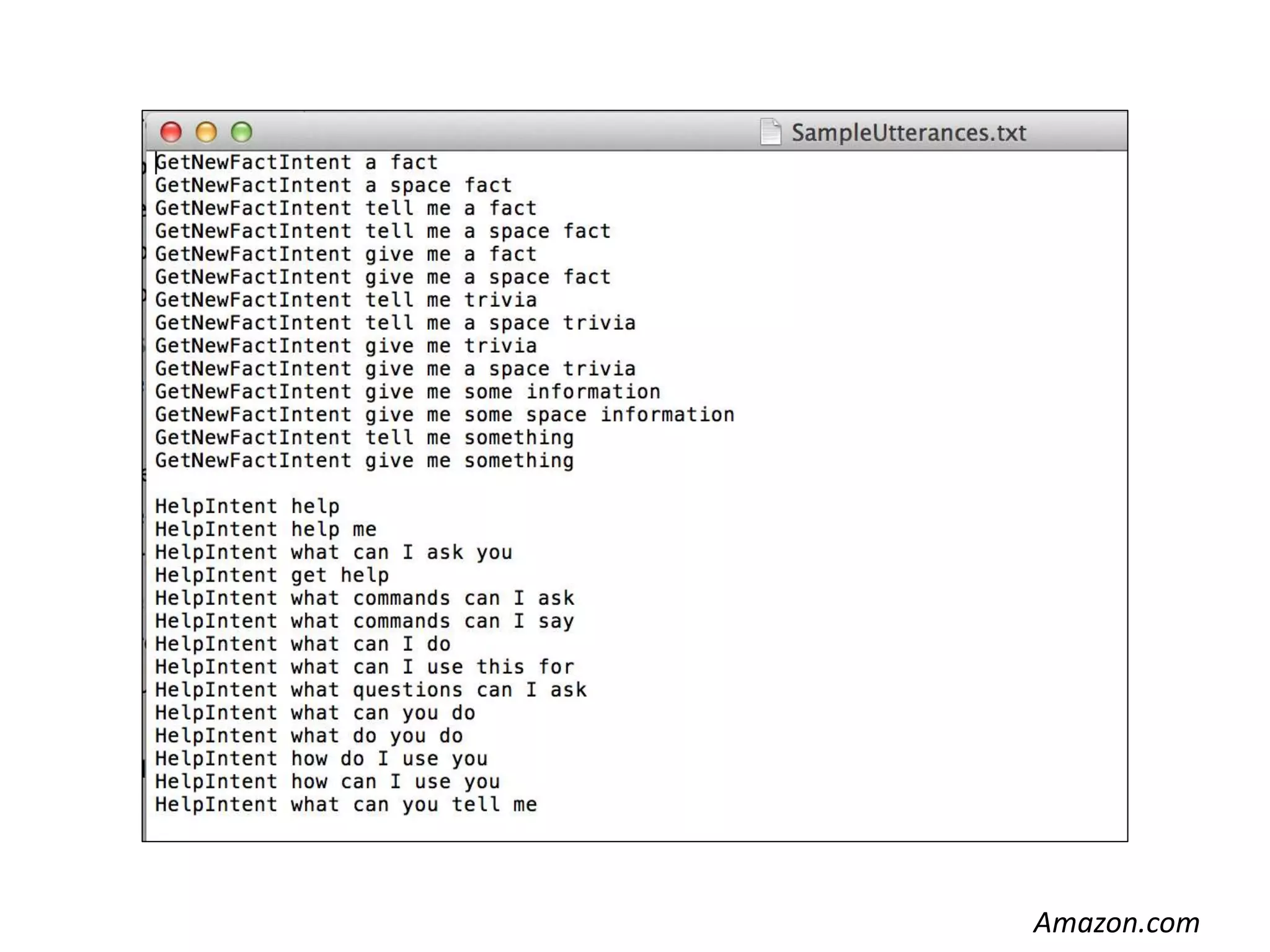Click line 'give me some space information'
This screenshot has width=1270, height=952.
click(x=444, y=415)
